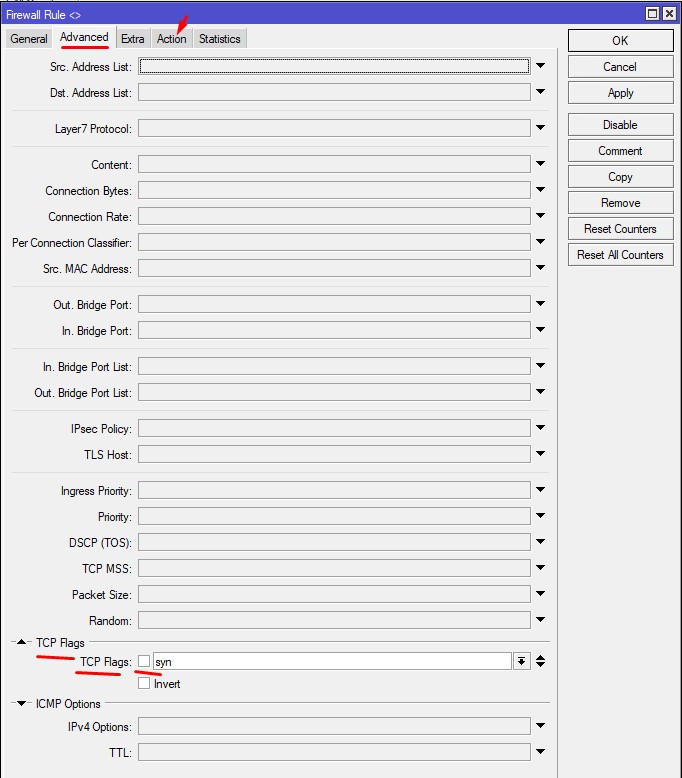Viewport: 682px width, 778px height.
Task: Expand the ICMP Options section arrow
Action: coord(22,704)
